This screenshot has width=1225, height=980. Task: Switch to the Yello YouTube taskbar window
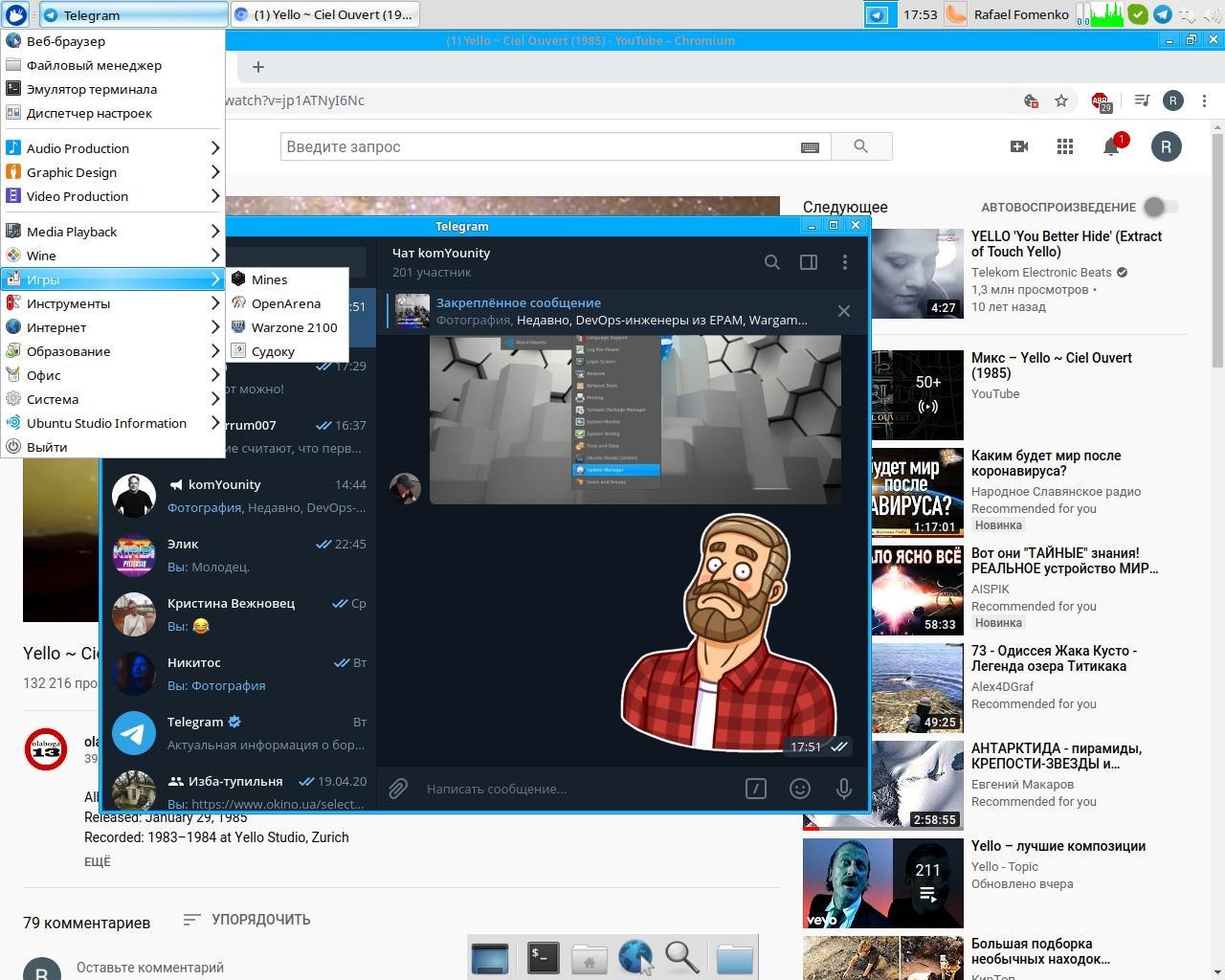click(325, 14)
